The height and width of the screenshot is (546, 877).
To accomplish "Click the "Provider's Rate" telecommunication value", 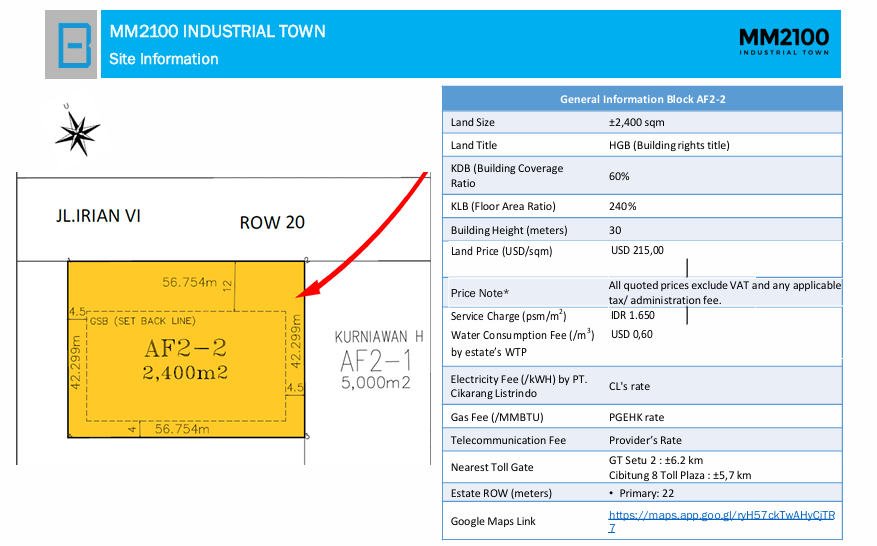I will tap(645, 440).
